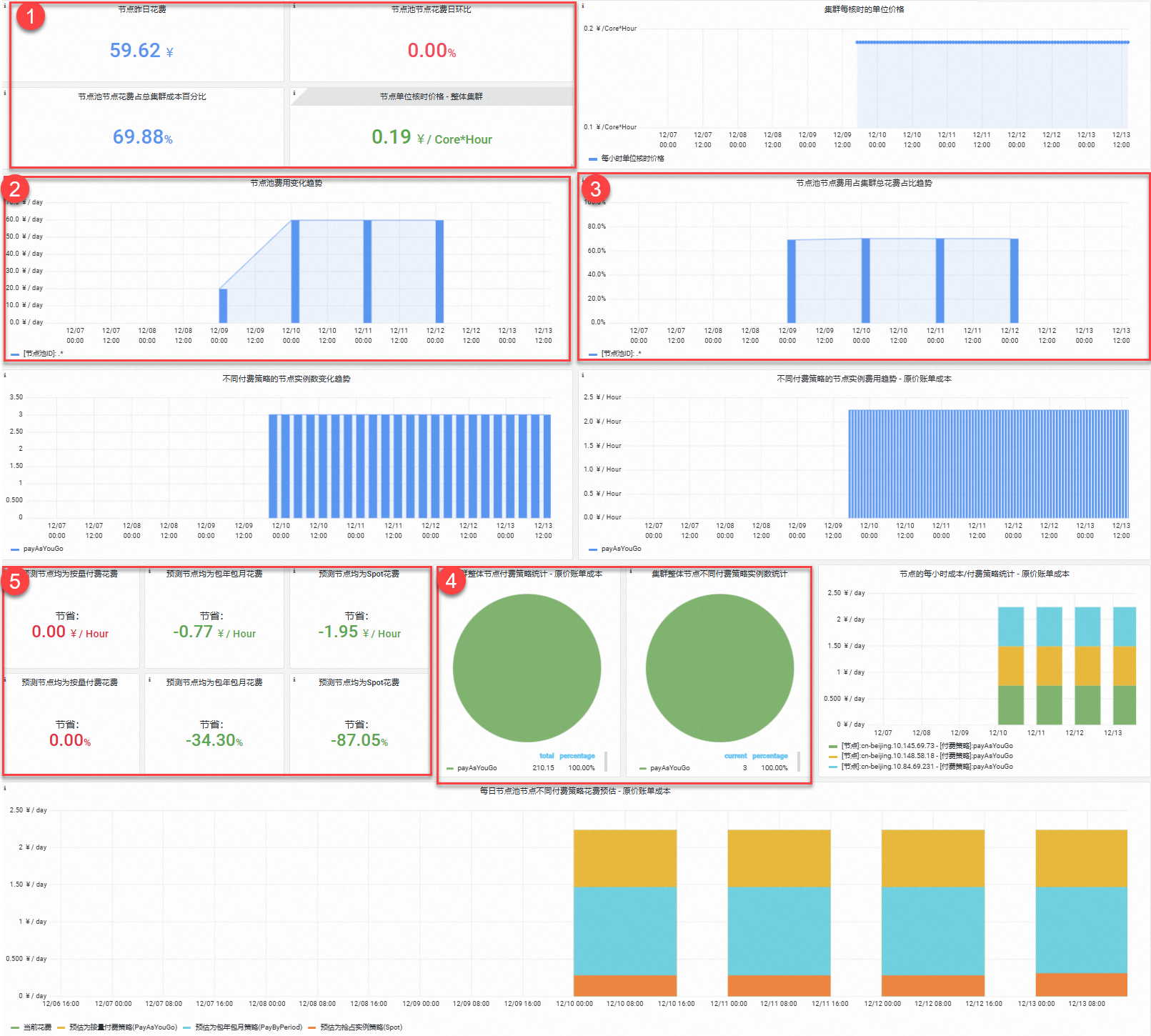Viewport: 1151px width, 1036px height.
Task: Open menu of 节点池节点费用占集群总花费占比趋势 title
Action: tap(864, 183)
